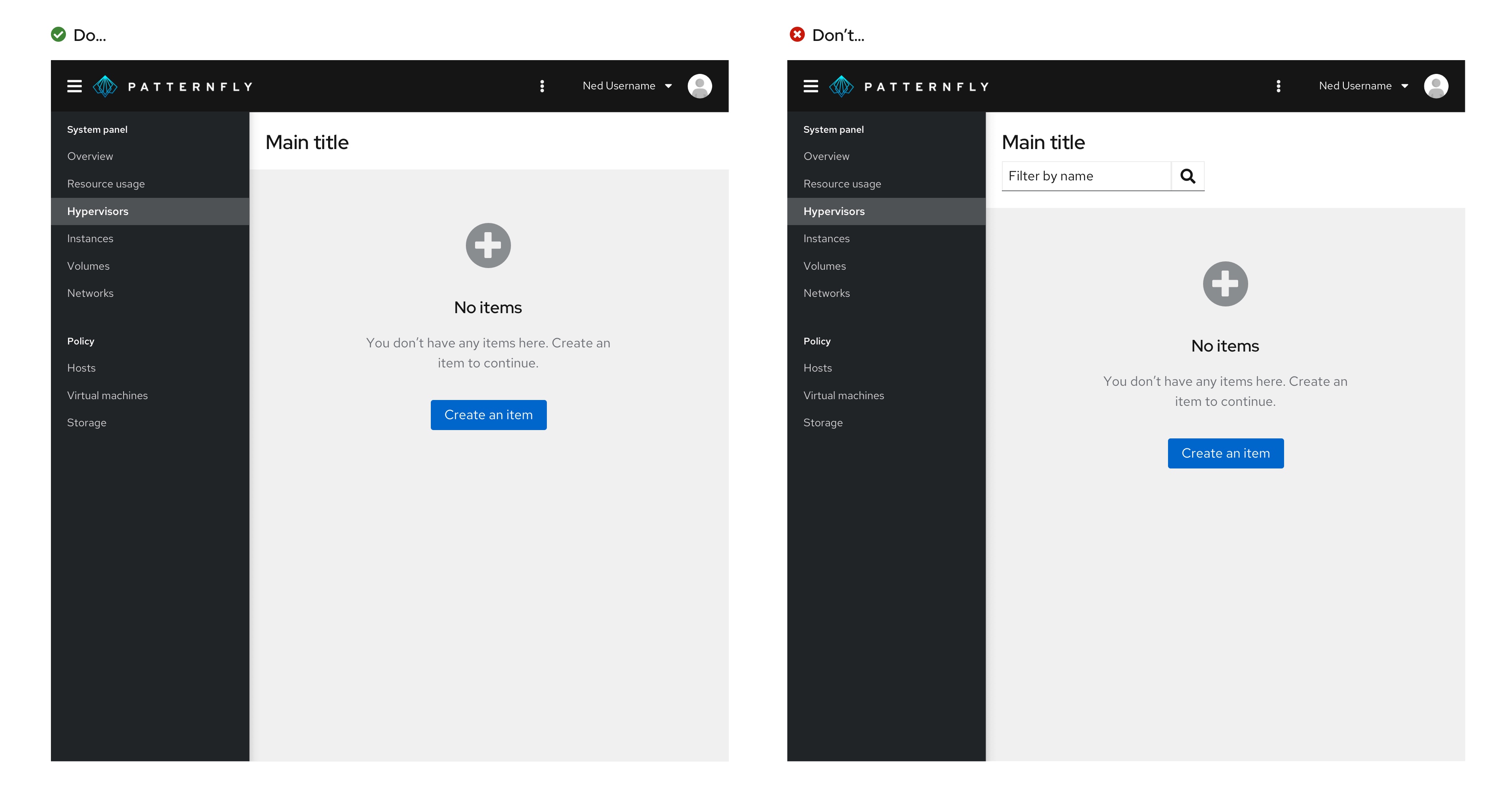This screenshot has width=1512, height=810.
Task: Click user avatar in Don't example
Action: coord(1436,86)
